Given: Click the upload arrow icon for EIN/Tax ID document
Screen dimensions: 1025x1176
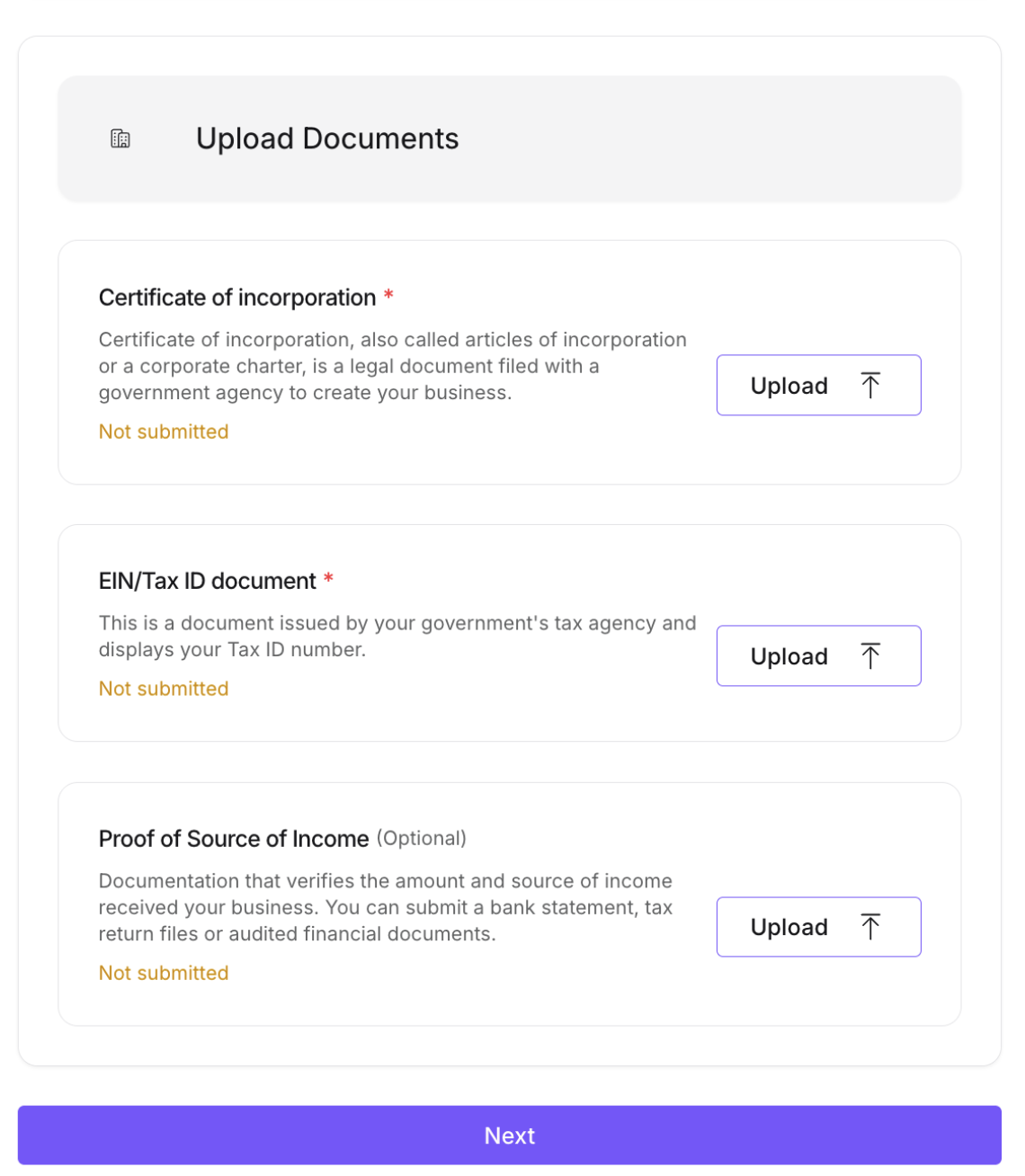Looking at the screenshot, I should pos(869,656).
